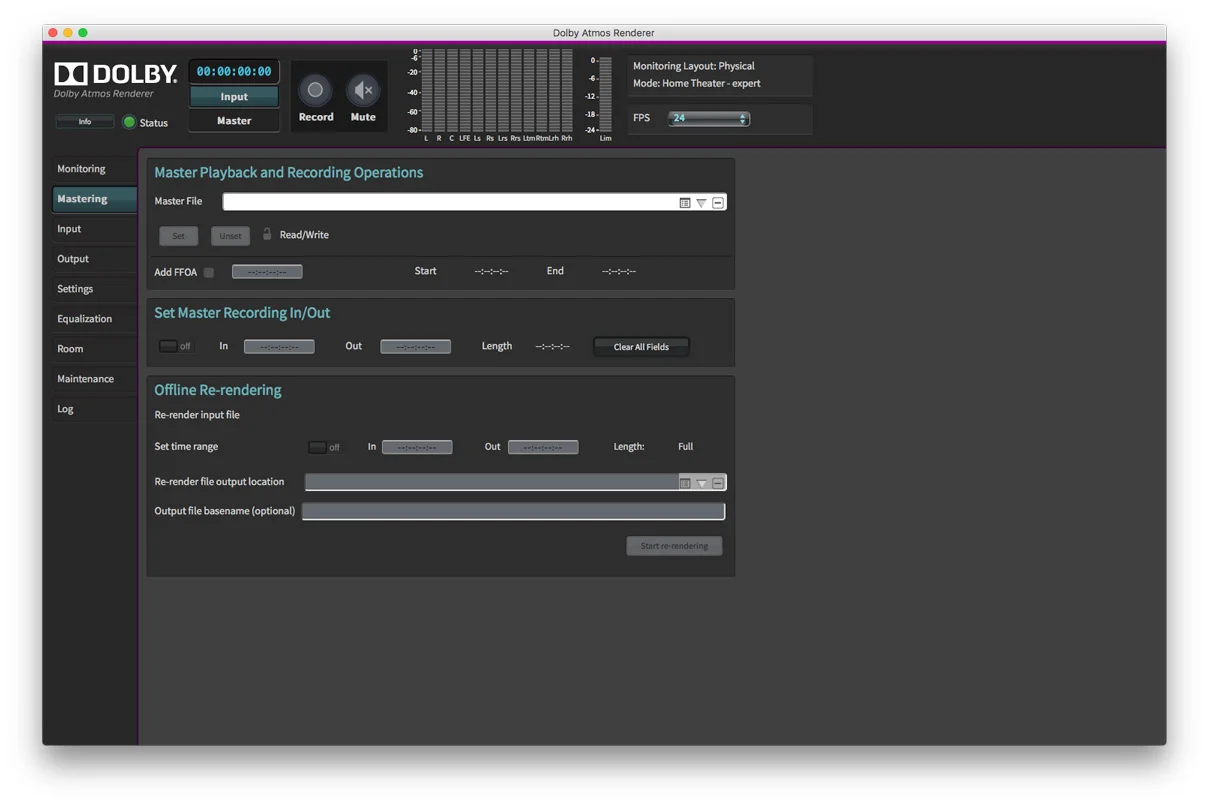Click Clear All Fields button

click(x=641, y=347)
